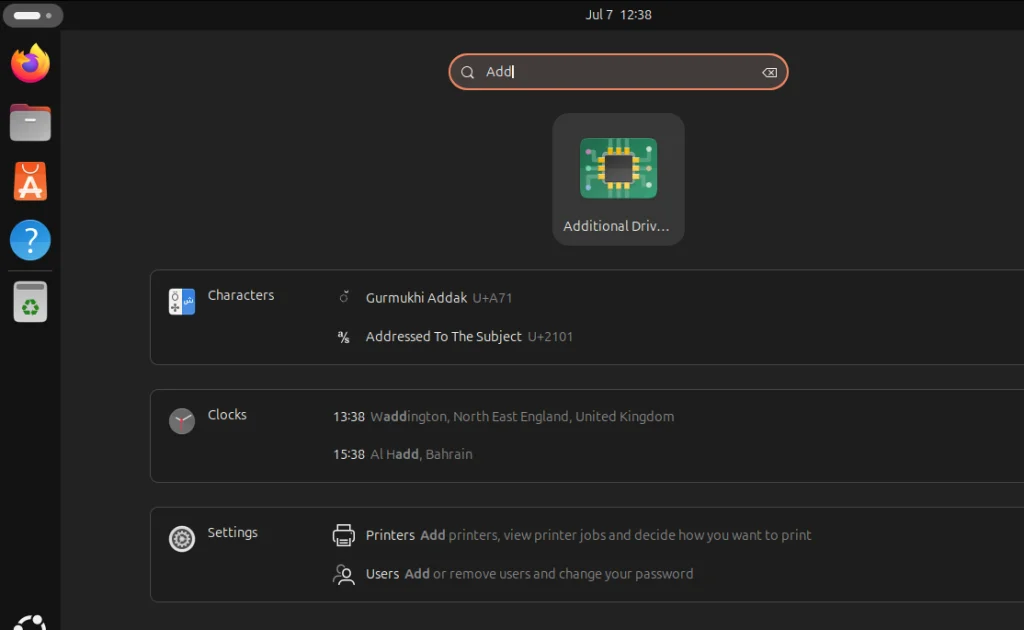Screen dimensions: 1024x630
Task: Open the Settings gear icon
Action: coord(182,539)
